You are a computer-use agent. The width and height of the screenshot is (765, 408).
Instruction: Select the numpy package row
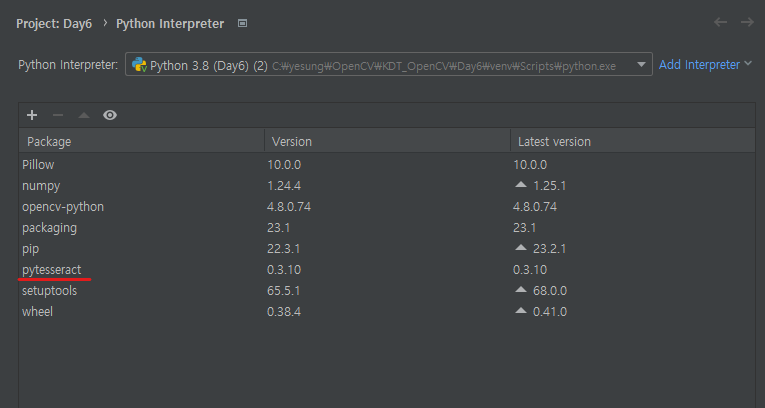pyautogui.click(x=387, y=185)
